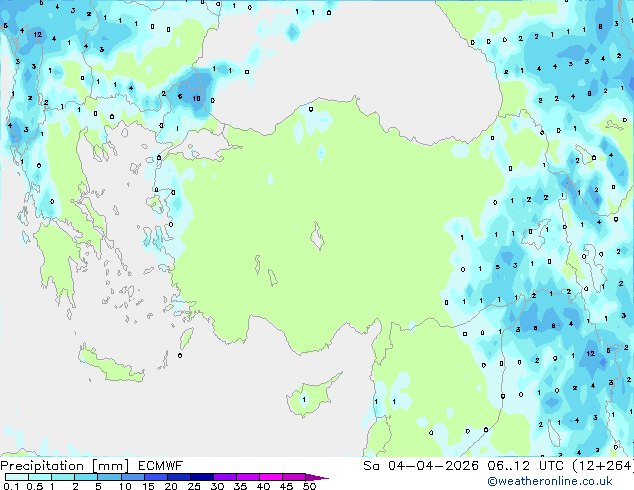The image size is (634, 490).
Task: Click the central Turkey salt lake outline
Action: 317,236
